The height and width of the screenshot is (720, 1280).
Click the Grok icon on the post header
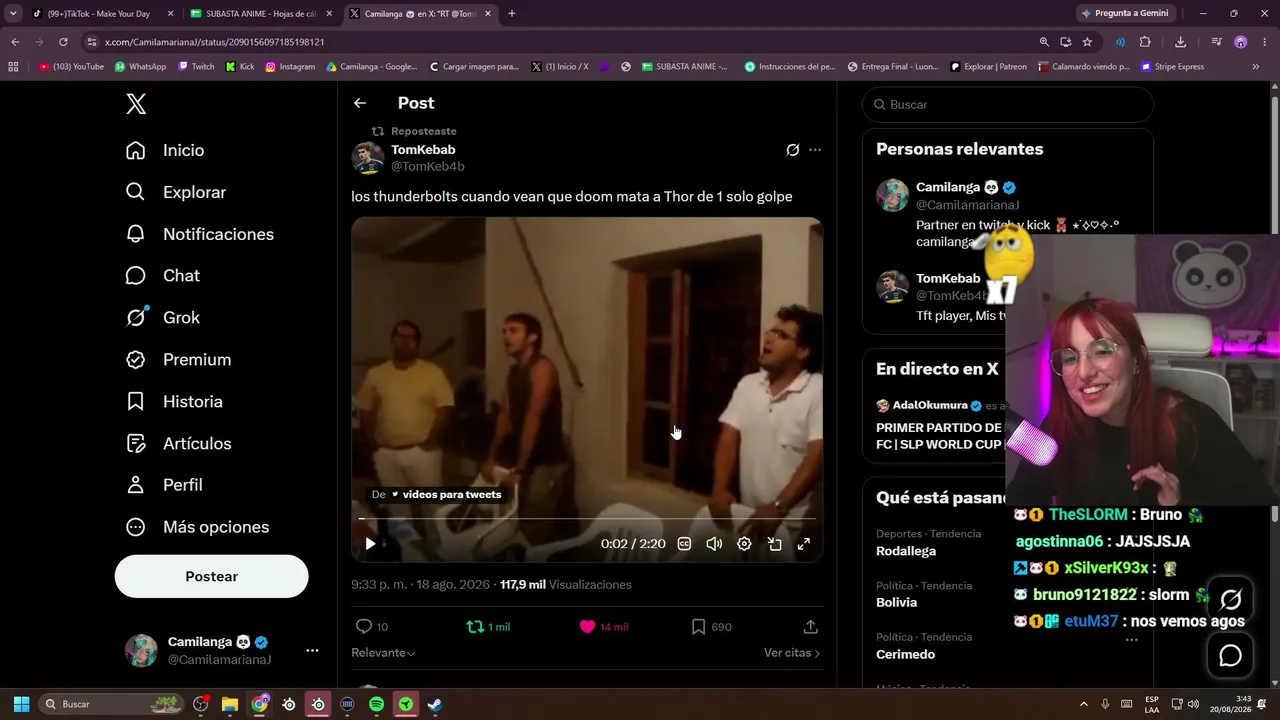(793, 150)
